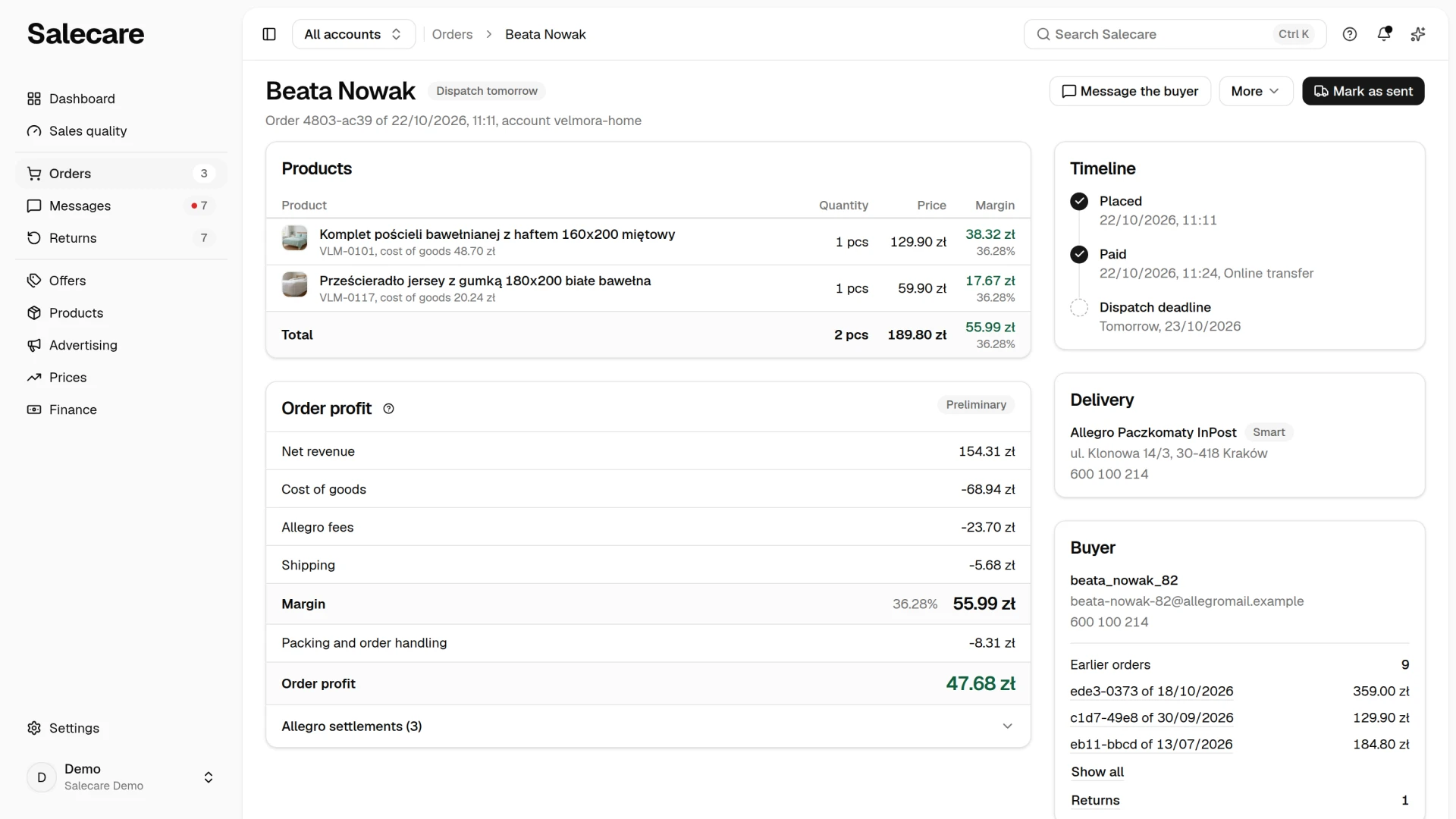1456x819 pixels.
Task: Click the Messages speech bubble icon
Action: click(x=34, y=206)
